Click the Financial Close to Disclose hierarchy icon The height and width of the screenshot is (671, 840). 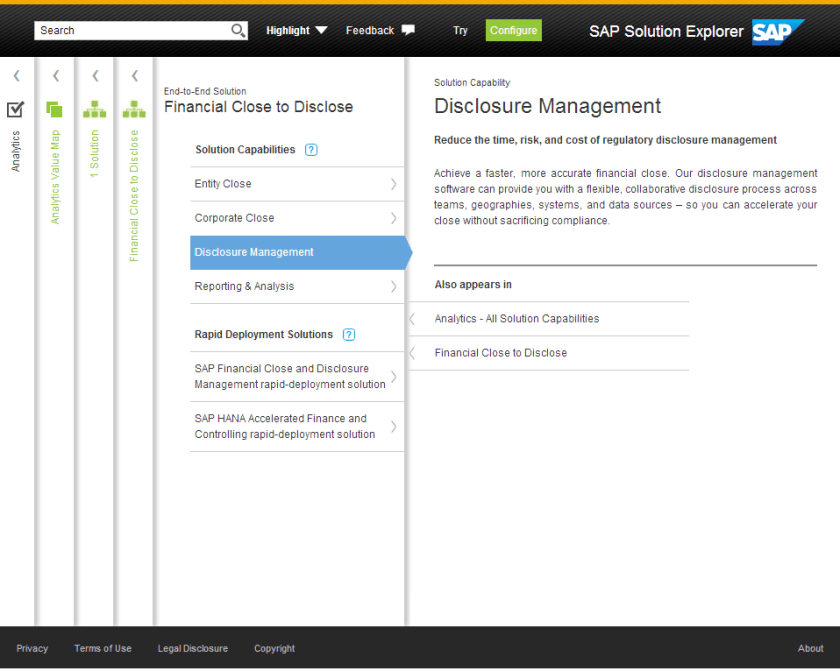[134, 110]
